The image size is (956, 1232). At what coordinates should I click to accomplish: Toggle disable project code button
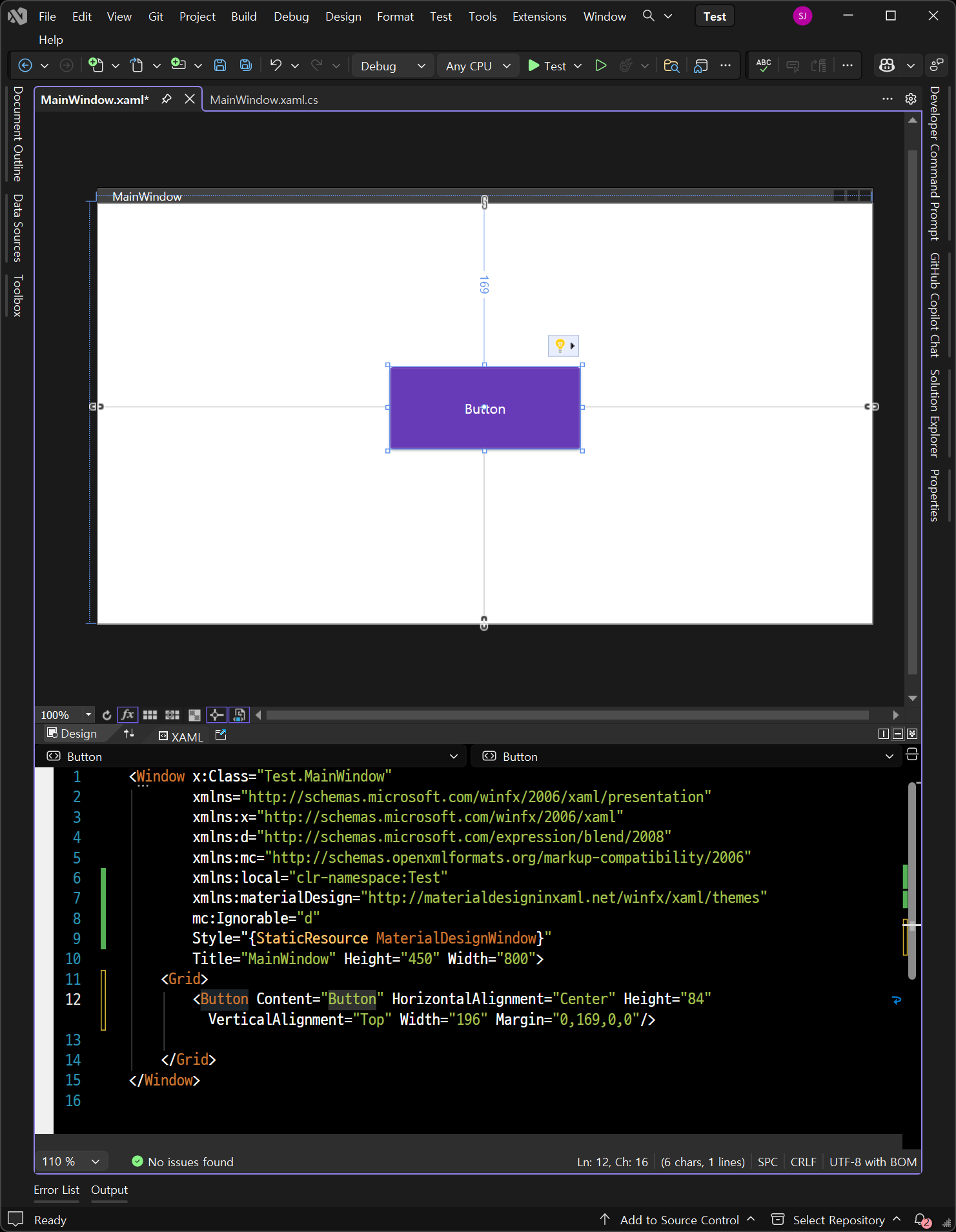(x=239, y=715)
